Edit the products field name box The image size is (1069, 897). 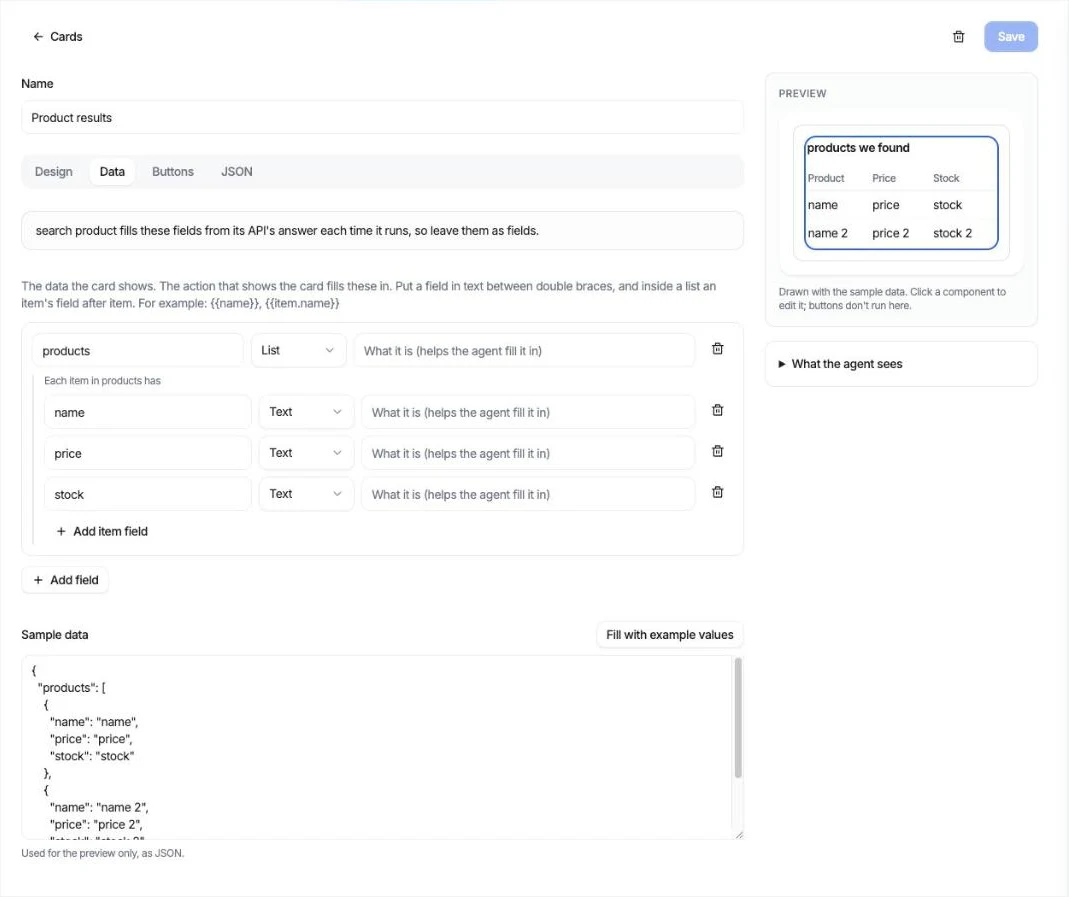[138, 350]
